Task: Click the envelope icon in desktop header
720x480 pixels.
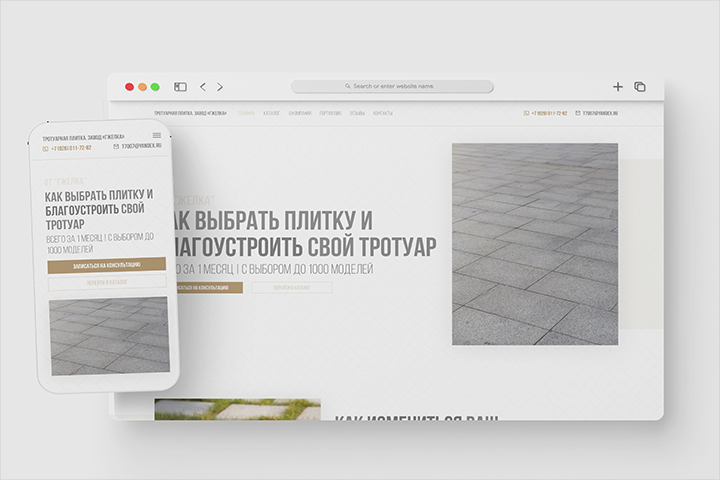Action: 578,113
